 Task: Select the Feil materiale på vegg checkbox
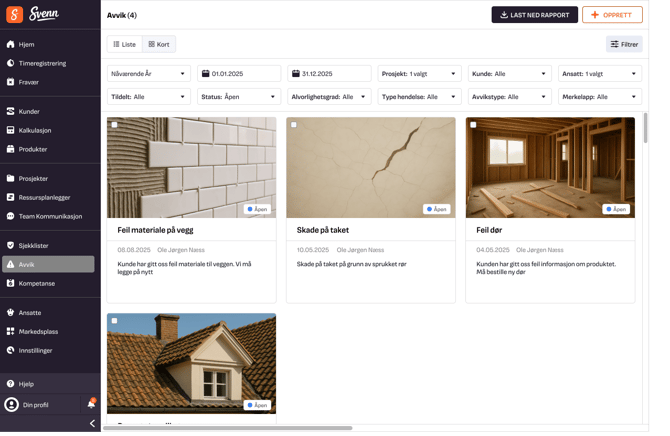[114, 125]
